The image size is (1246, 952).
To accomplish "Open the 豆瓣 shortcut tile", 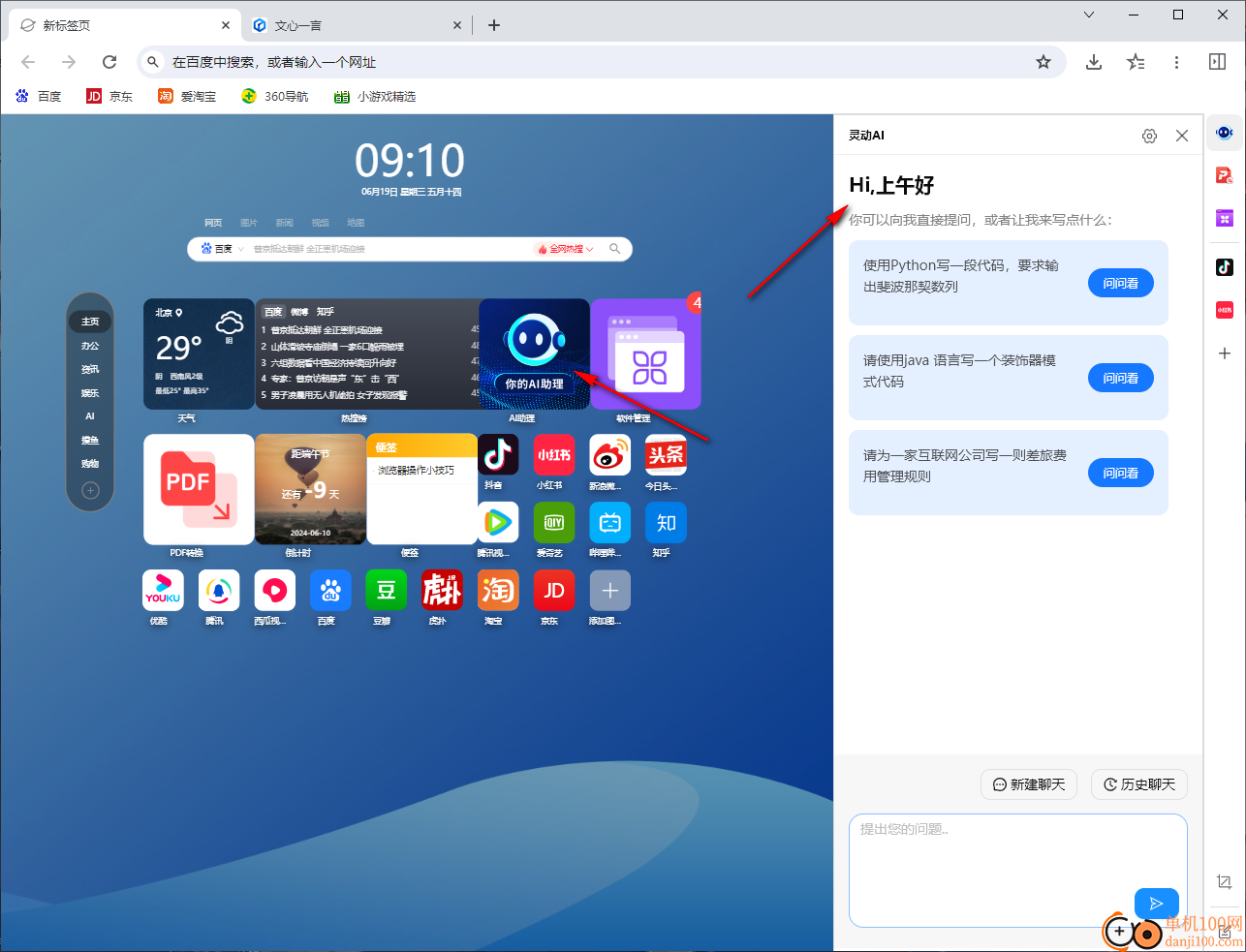I will (x=387, y=591).
